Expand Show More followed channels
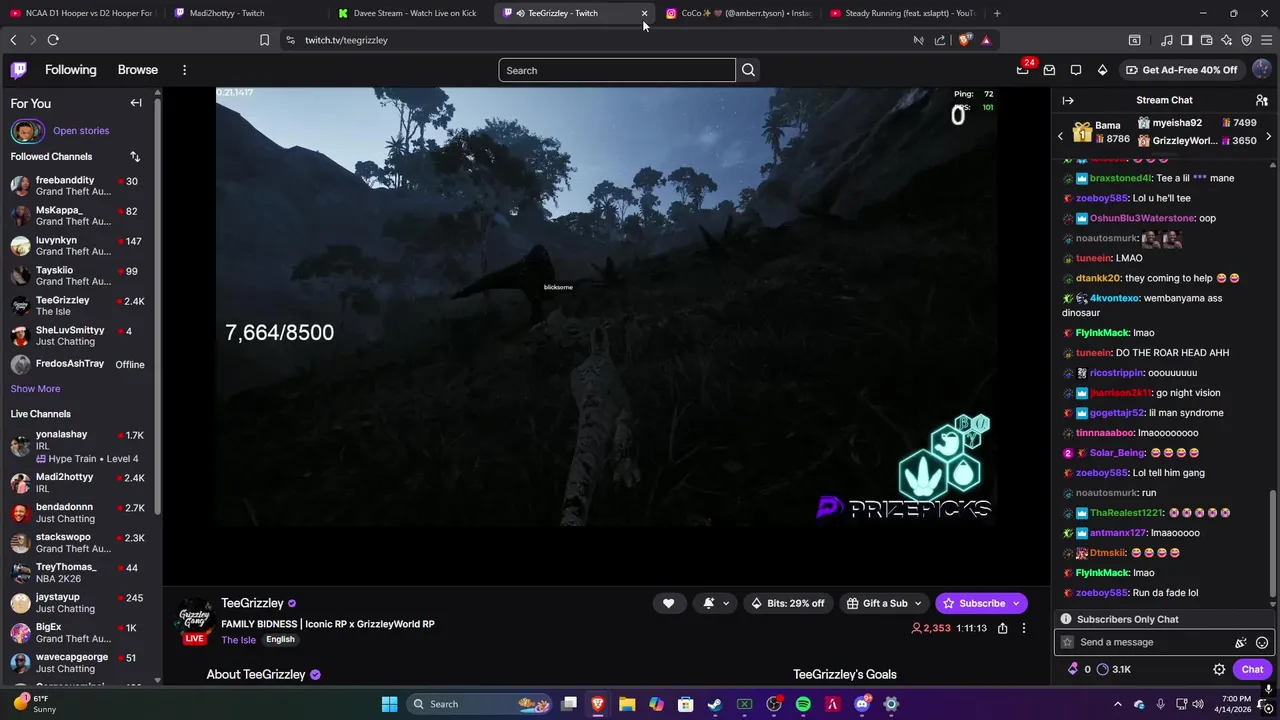 35,388
